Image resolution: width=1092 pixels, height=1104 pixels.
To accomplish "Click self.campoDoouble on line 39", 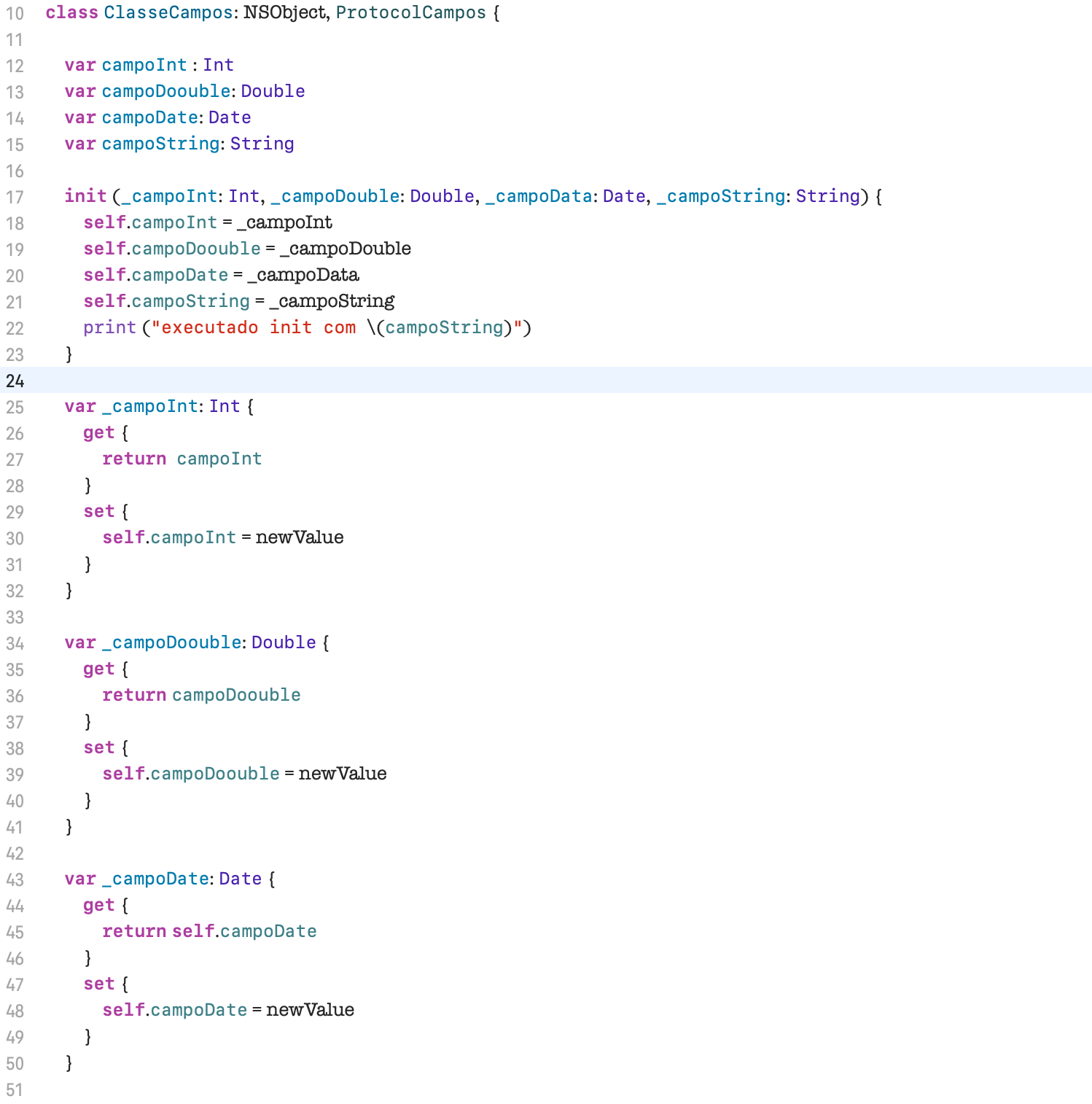I will pyautogui.click(x=191, y=774).
